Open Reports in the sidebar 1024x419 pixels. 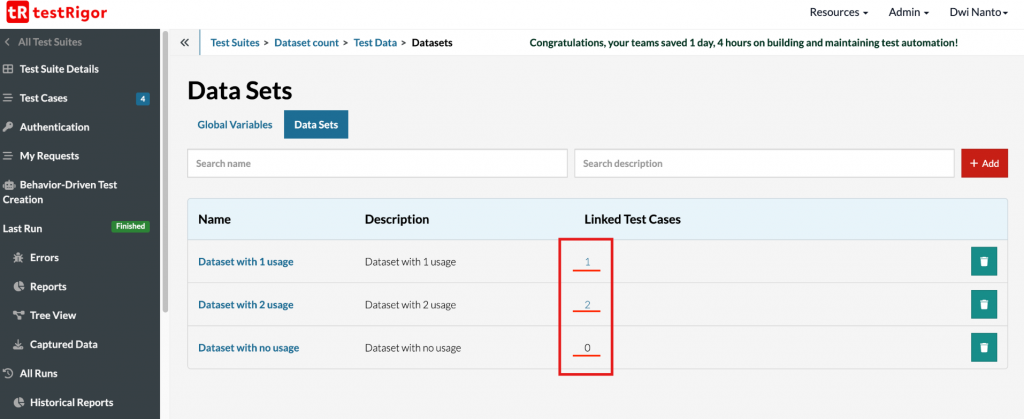coord(47,286)
